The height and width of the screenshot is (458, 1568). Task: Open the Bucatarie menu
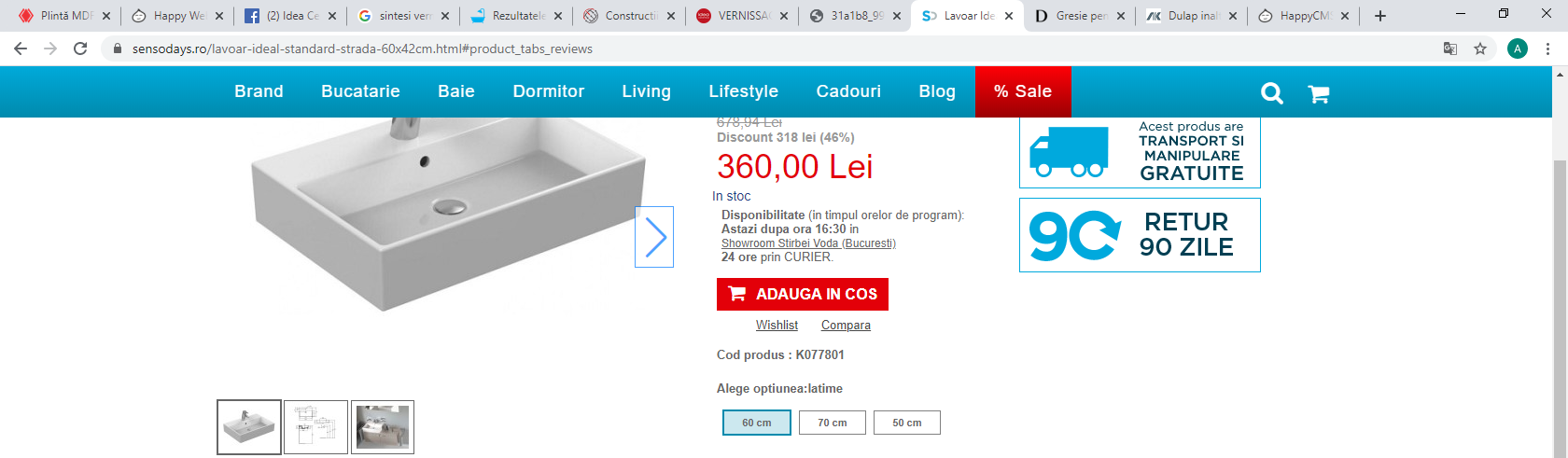pos(360,91)
